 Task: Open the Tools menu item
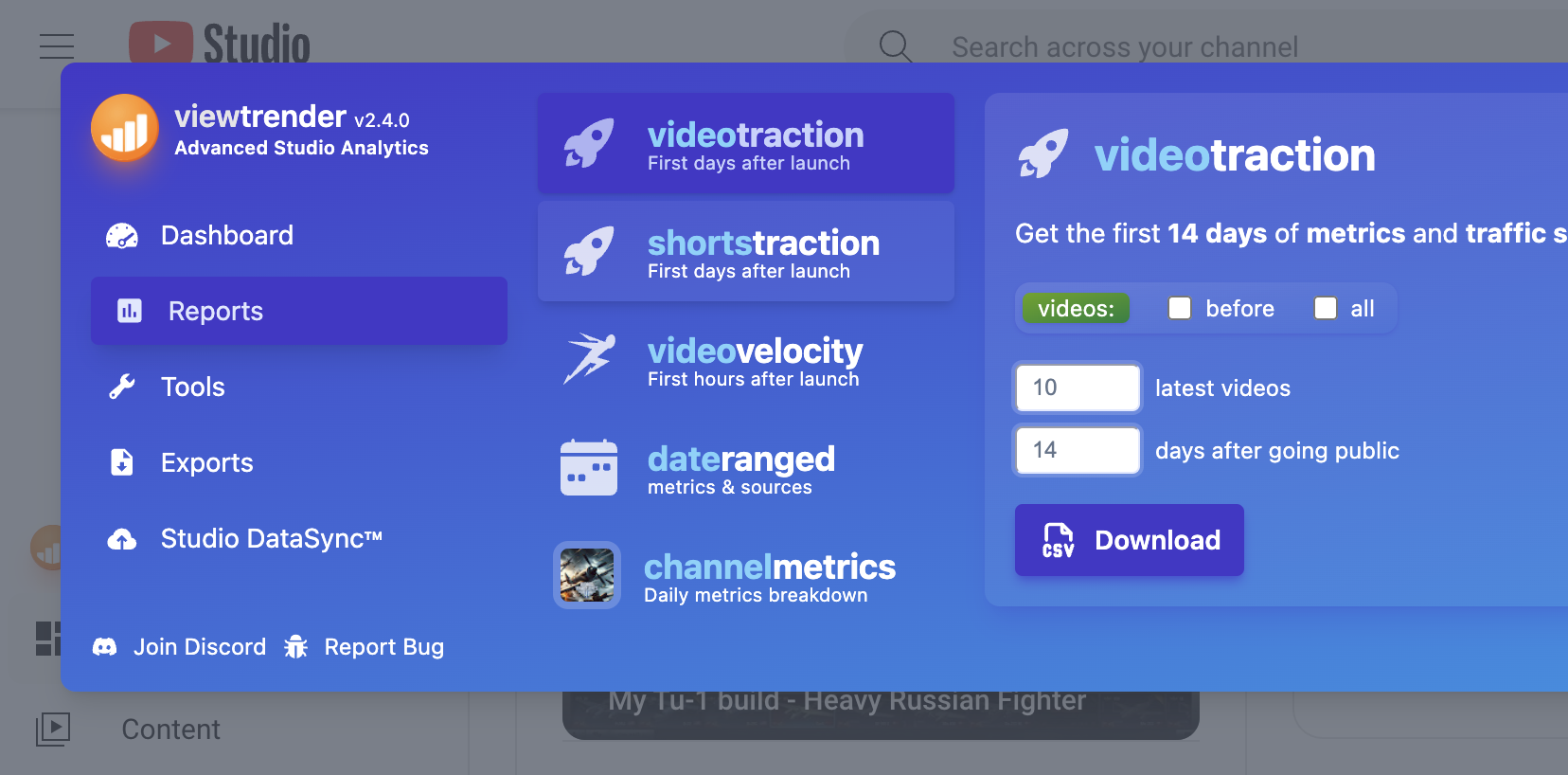click(299, 387)
